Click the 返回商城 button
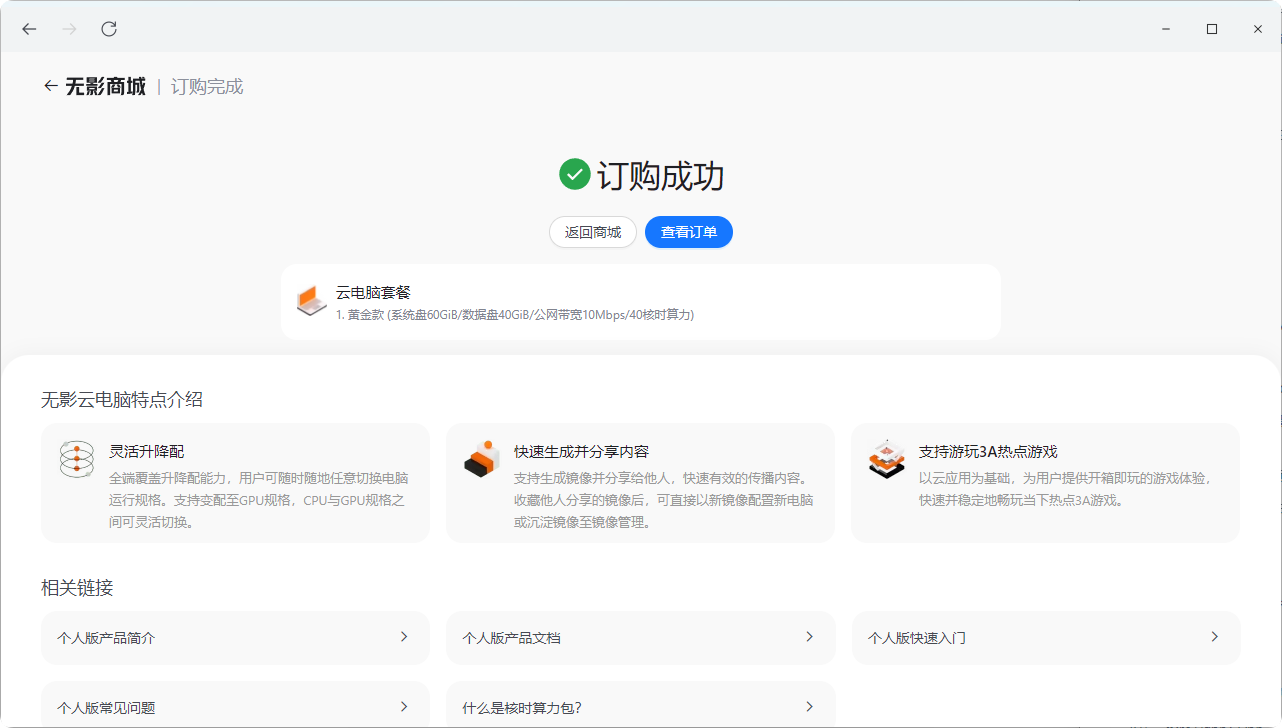The width and height of the screenshot is (1282, 728). [592, 232]
